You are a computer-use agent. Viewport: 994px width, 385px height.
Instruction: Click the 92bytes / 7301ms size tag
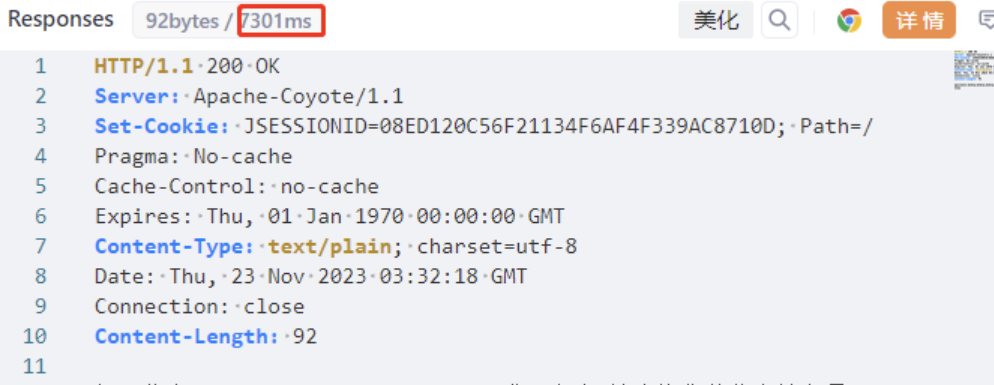(229, 20)
